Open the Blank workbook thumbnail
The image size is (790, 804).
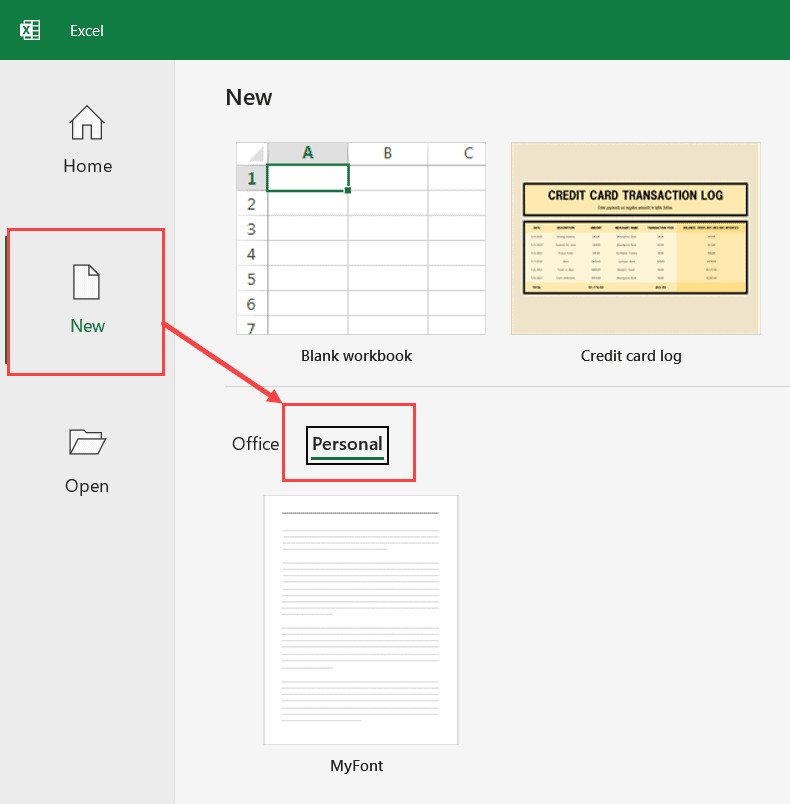point(361,238)
